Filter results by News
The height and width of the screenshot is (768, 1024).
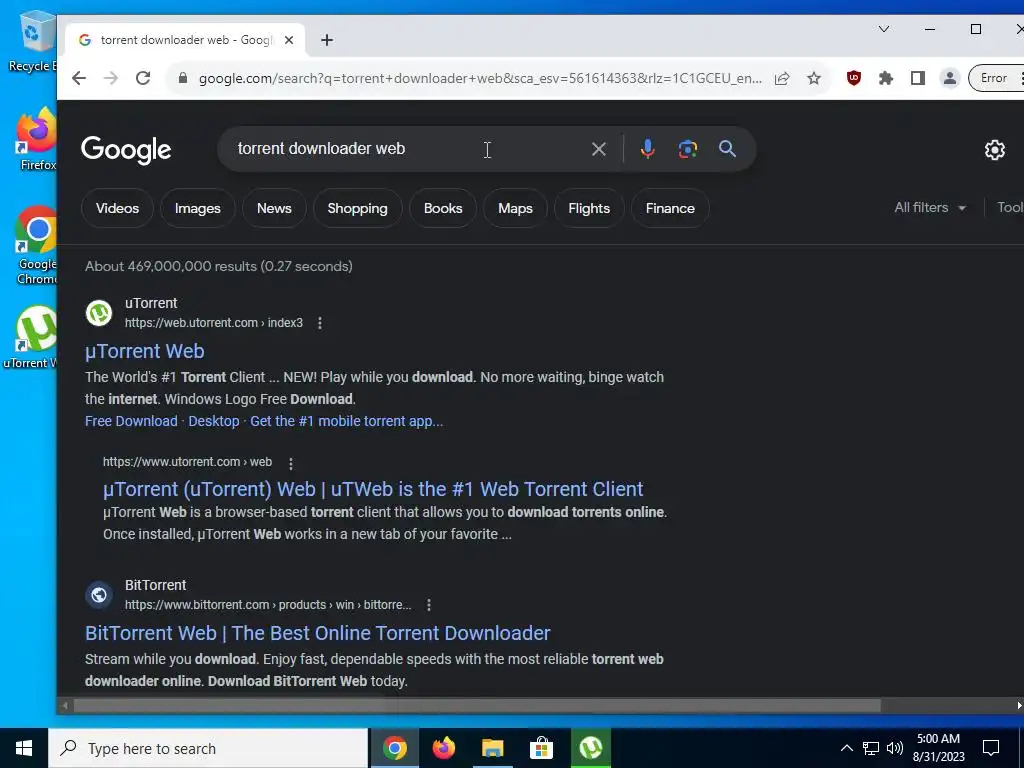tap(274, 208)
